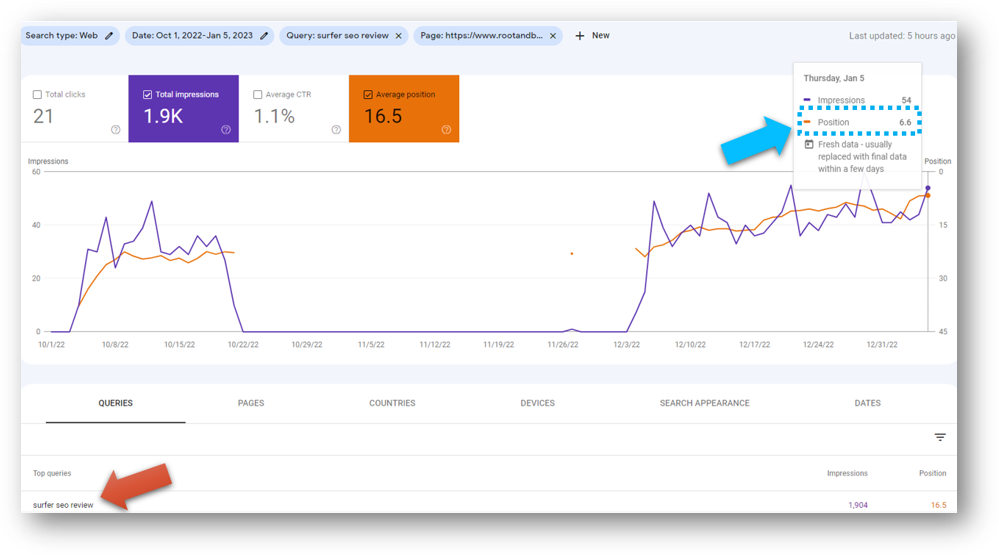
Task: Click the 12/31/22 date label on chart axis
Action: 882,345
